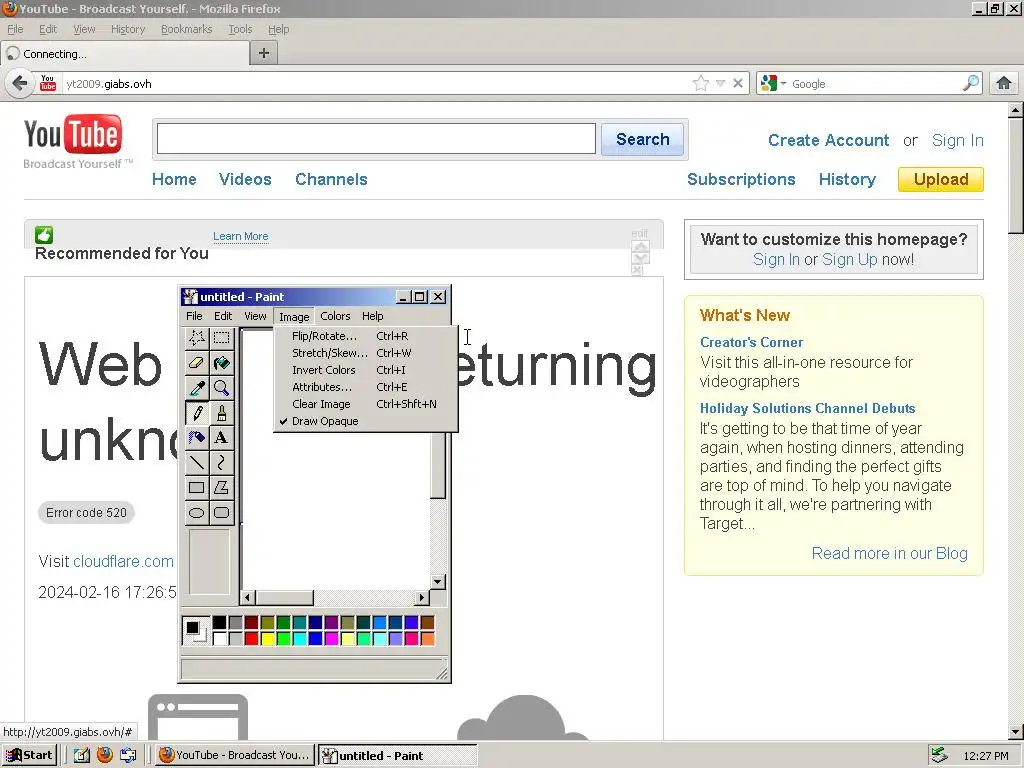
Task: Click Paint canvas scroll right arrow
Action: click(423, 597)
